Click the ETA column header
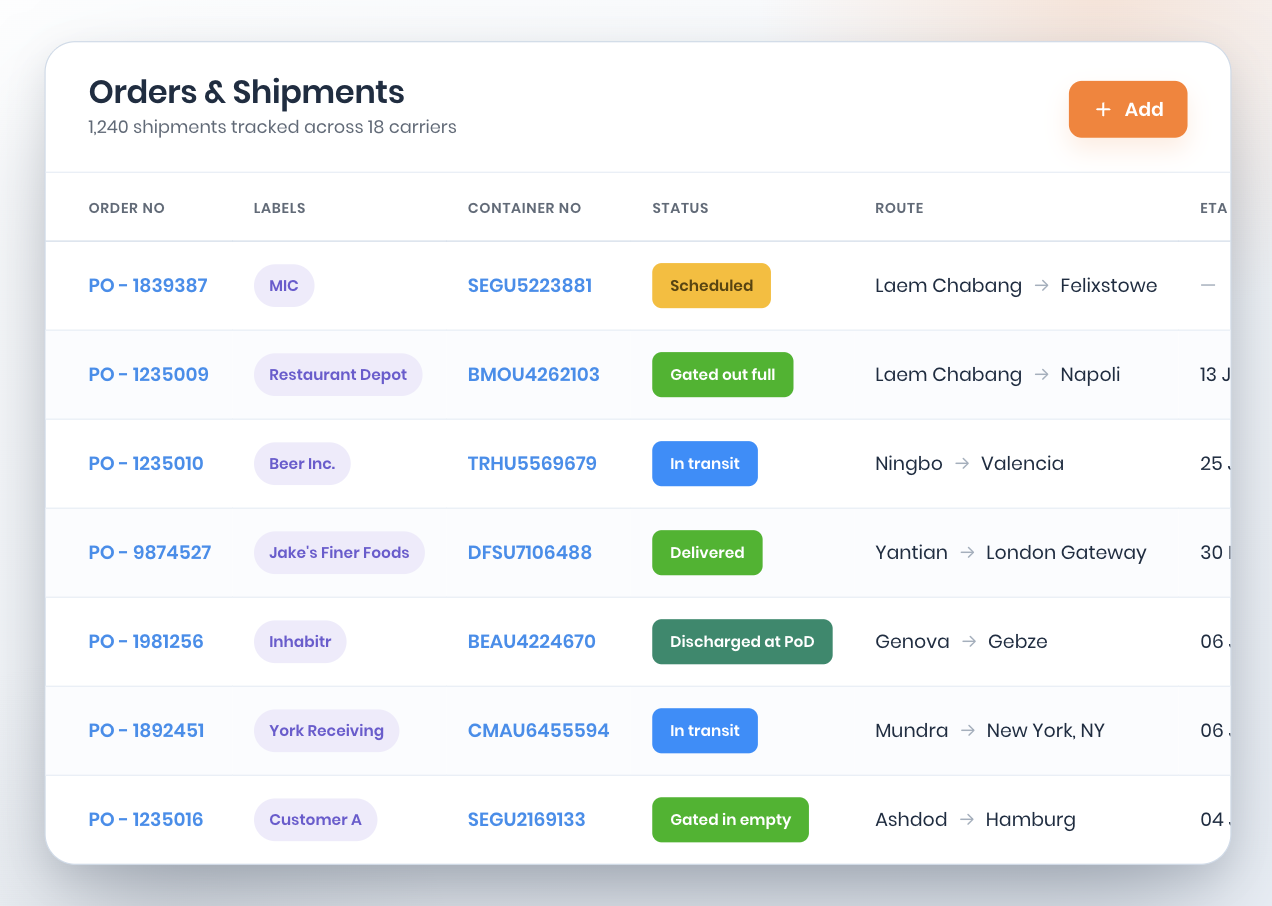 point(1213,208)
